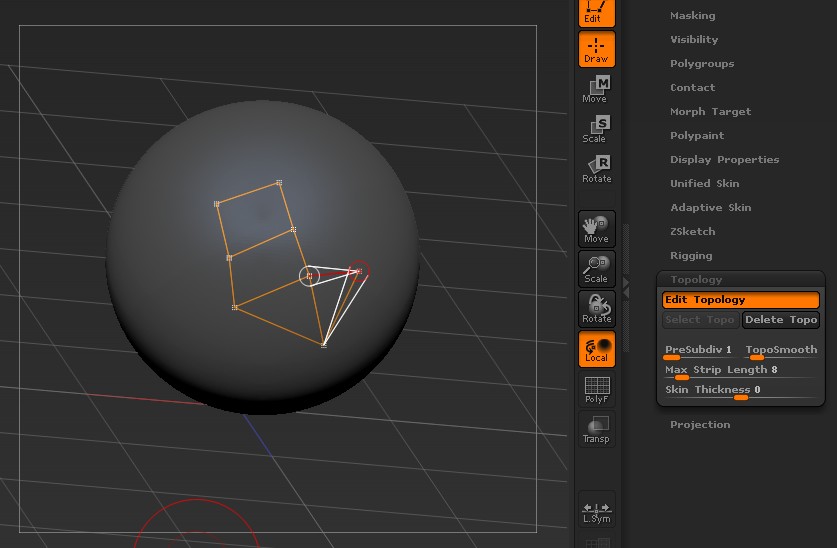
Task: Open the Projection subpalette
Action: click(x=700, y=425)
